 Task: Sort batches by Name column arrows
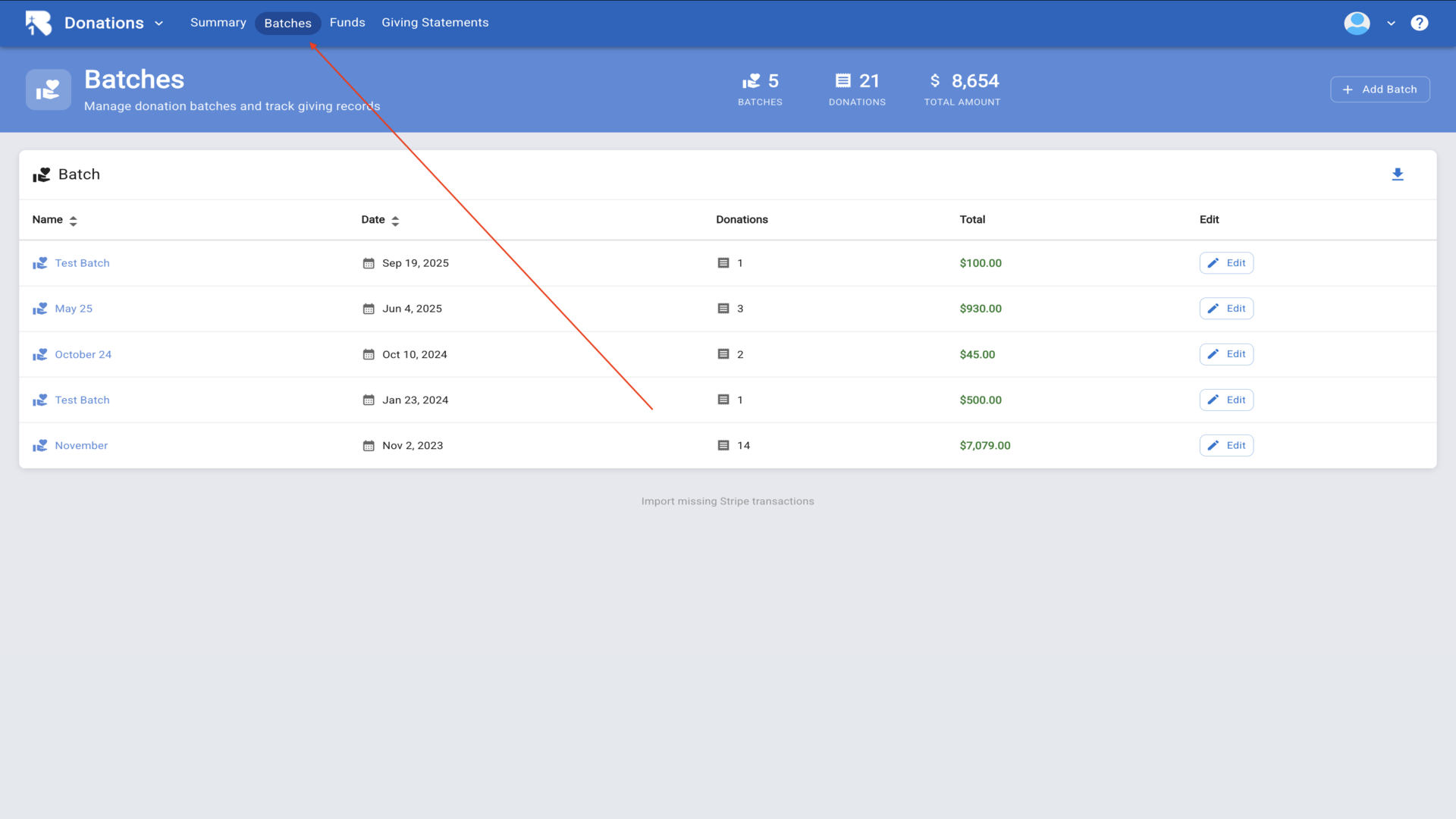coord(74,221)
